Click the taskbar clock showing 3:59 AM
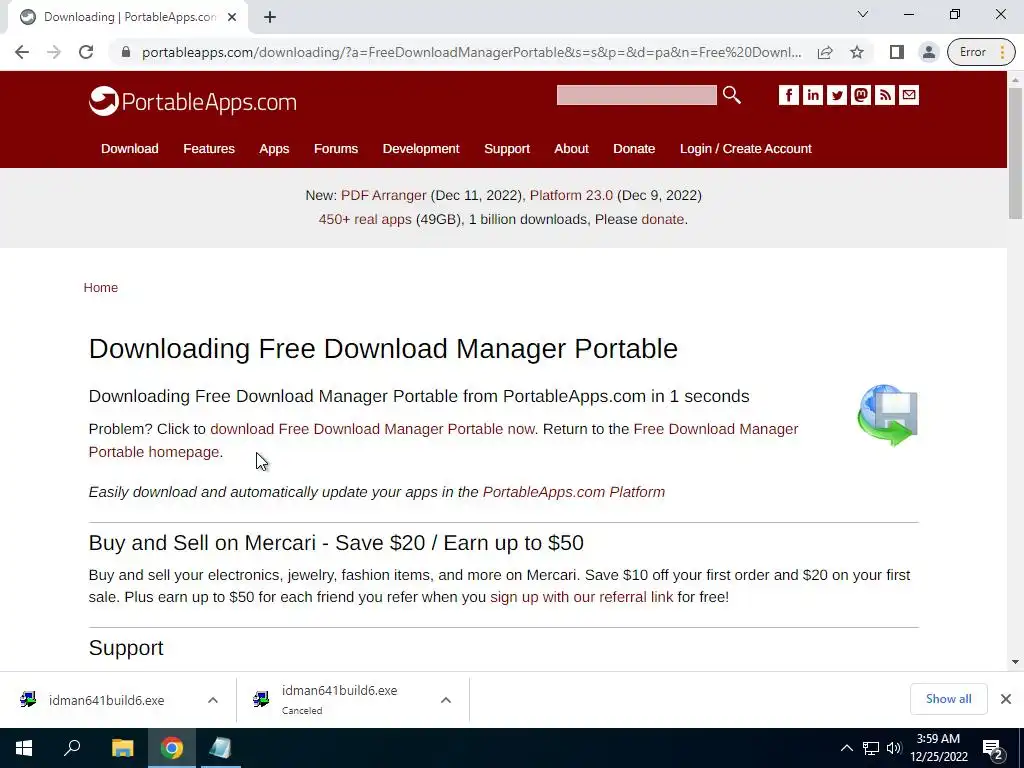Screen dimensions: 1024x768 [x=938, y=748]
